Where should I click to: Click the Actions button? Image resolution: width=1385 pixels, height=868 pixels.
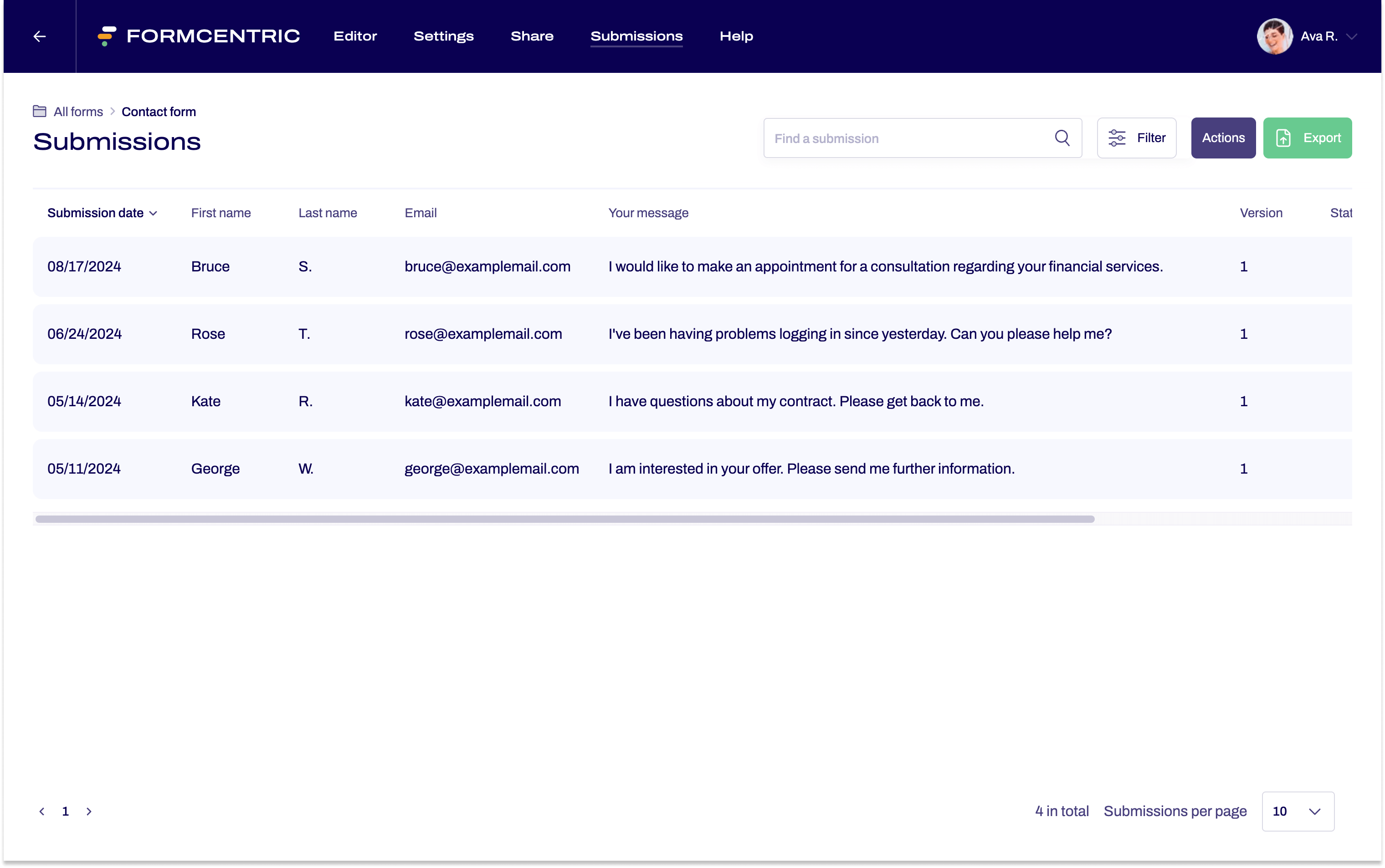click(1223, 138)
